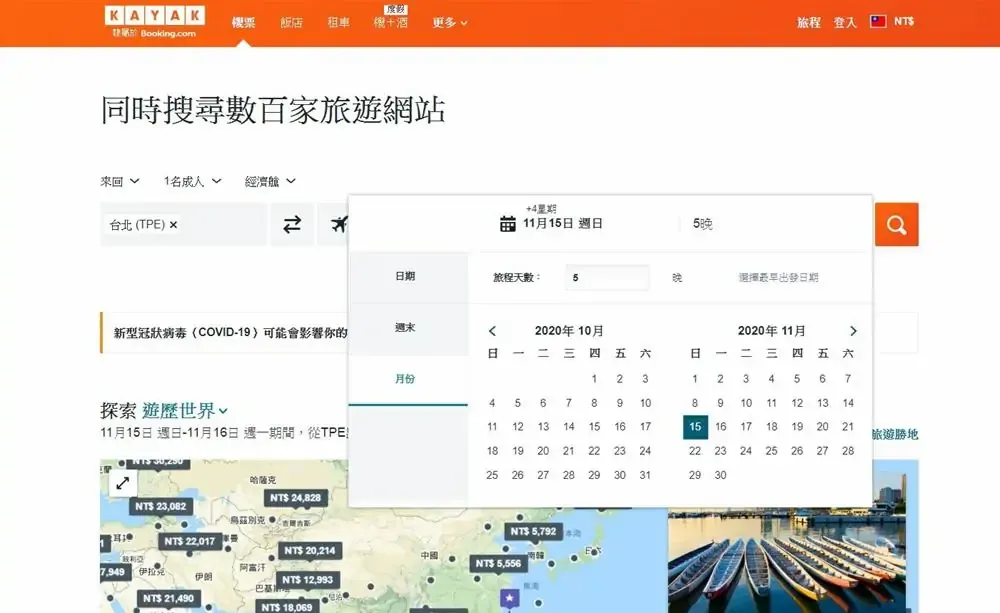The image size is (1000, 613).
Task: Open the 更多 menu in header
Action: 449,22
